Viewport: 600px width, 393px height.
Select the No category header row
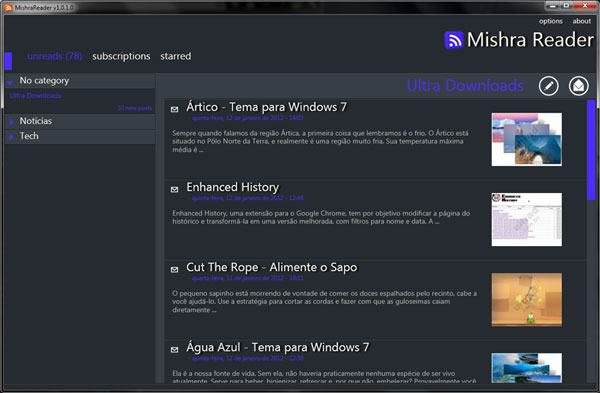point(80,81)
